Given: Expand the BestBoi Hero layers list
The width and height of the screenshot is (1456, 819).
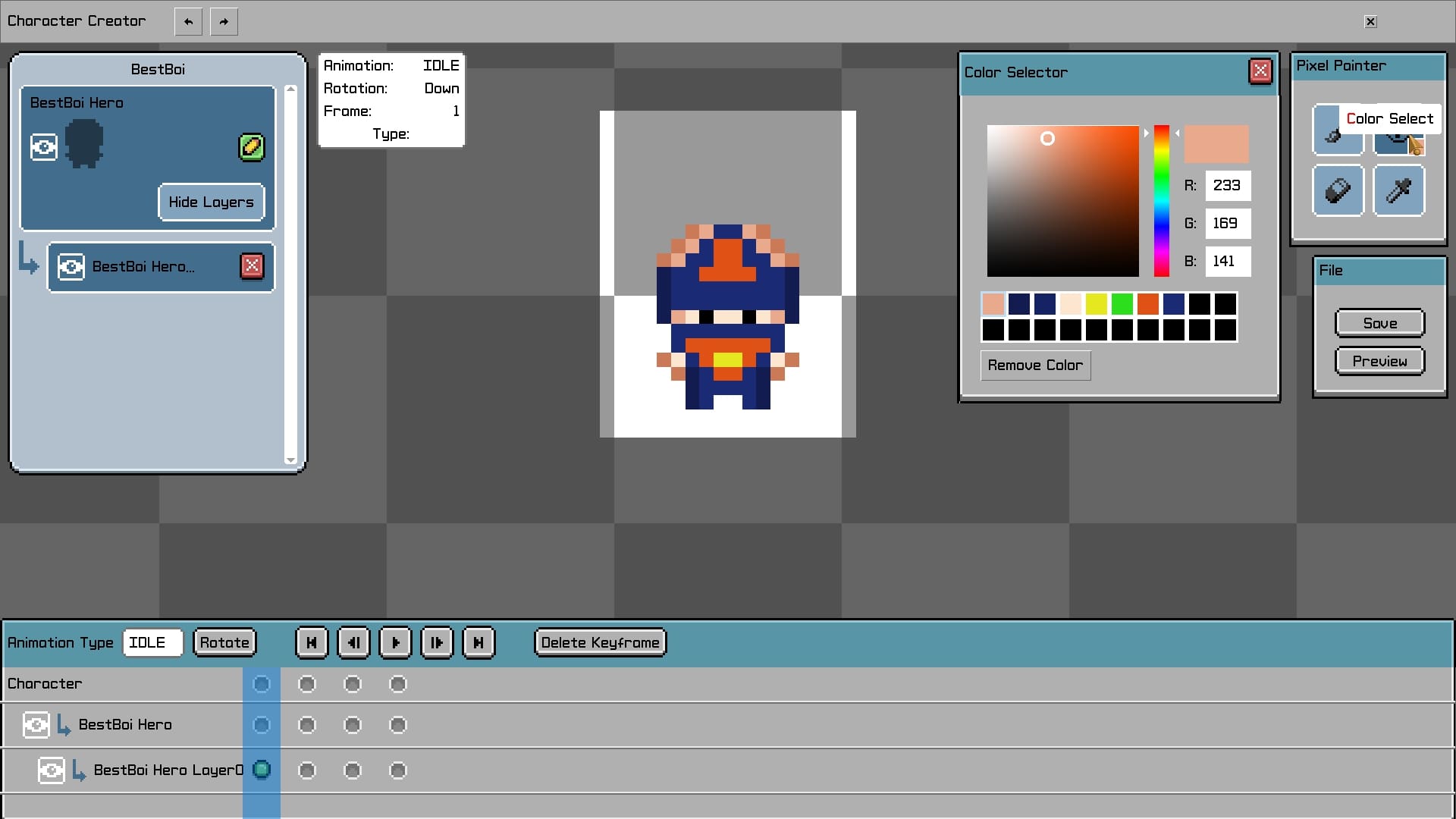Looking at the screenshot, I should click(x=211, y=201).
